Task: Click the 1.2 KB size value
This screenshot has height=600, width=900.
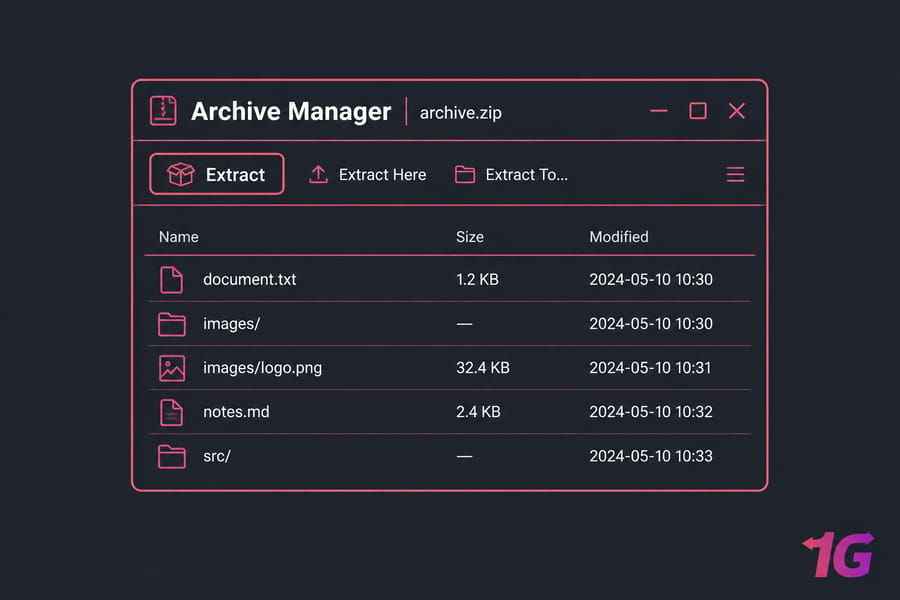Action: 477,280
